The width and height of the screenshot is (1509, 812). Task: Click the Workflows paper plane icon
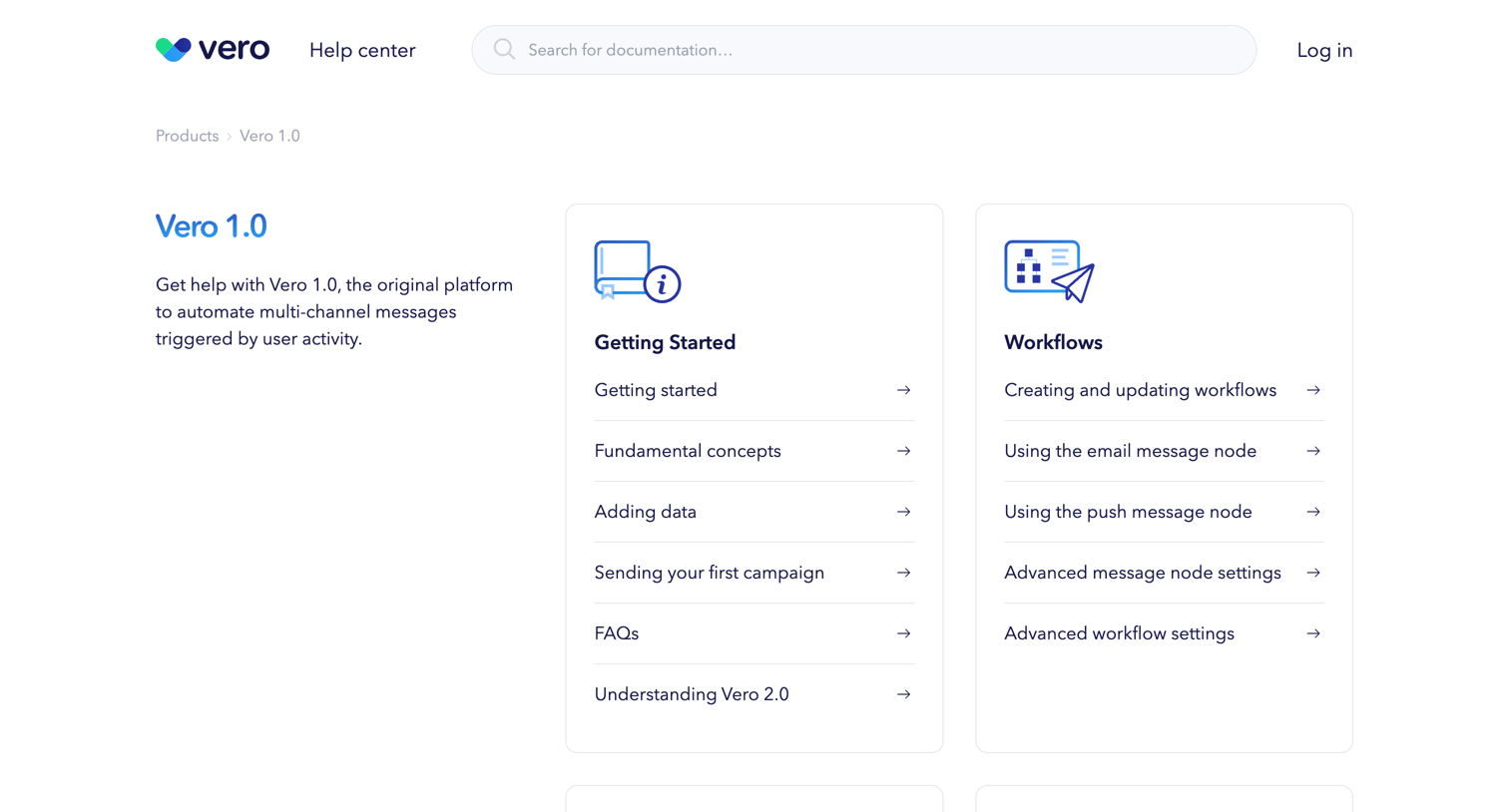[1050, 271]
